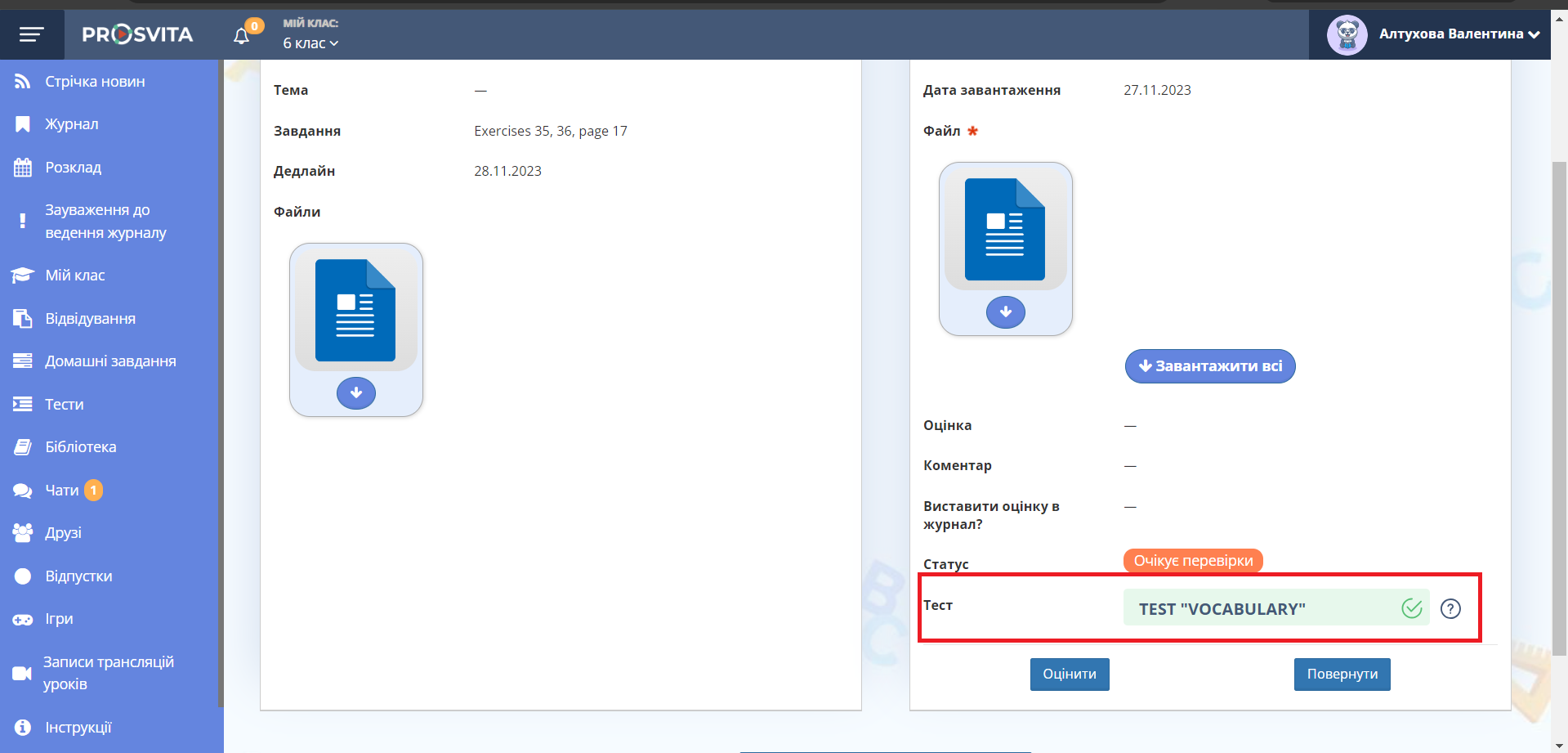Click the PROSVITA logo
Image resolution: width=1568 pixels, height=753 pixels.
[x=137, y=34]
